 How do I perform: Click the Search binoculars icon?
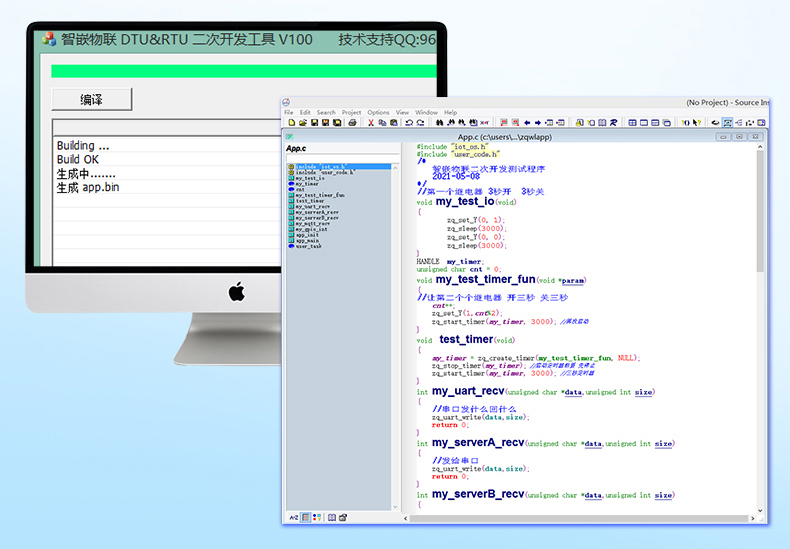point(440,122)
